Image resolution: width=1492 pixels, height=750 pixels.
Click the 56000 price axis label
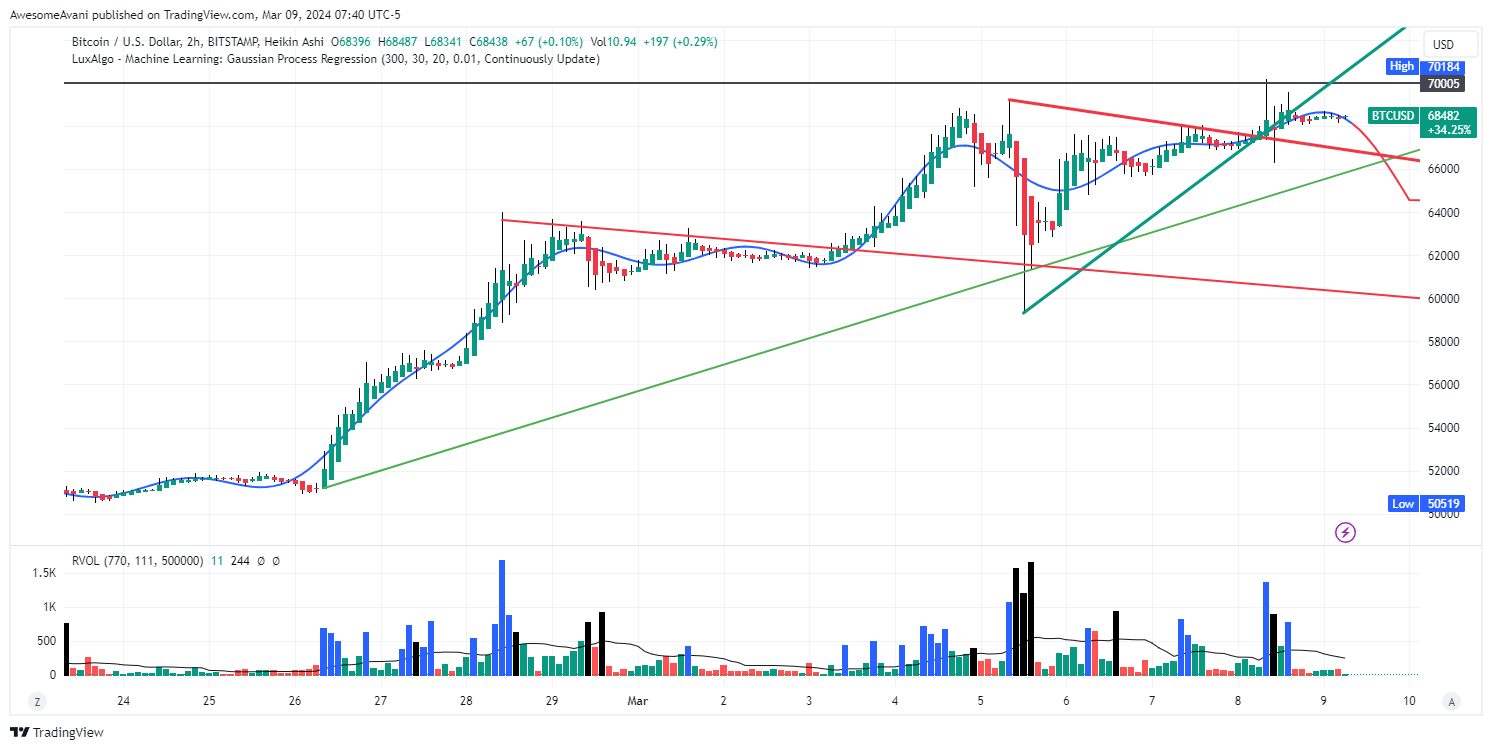(1445, 384)
